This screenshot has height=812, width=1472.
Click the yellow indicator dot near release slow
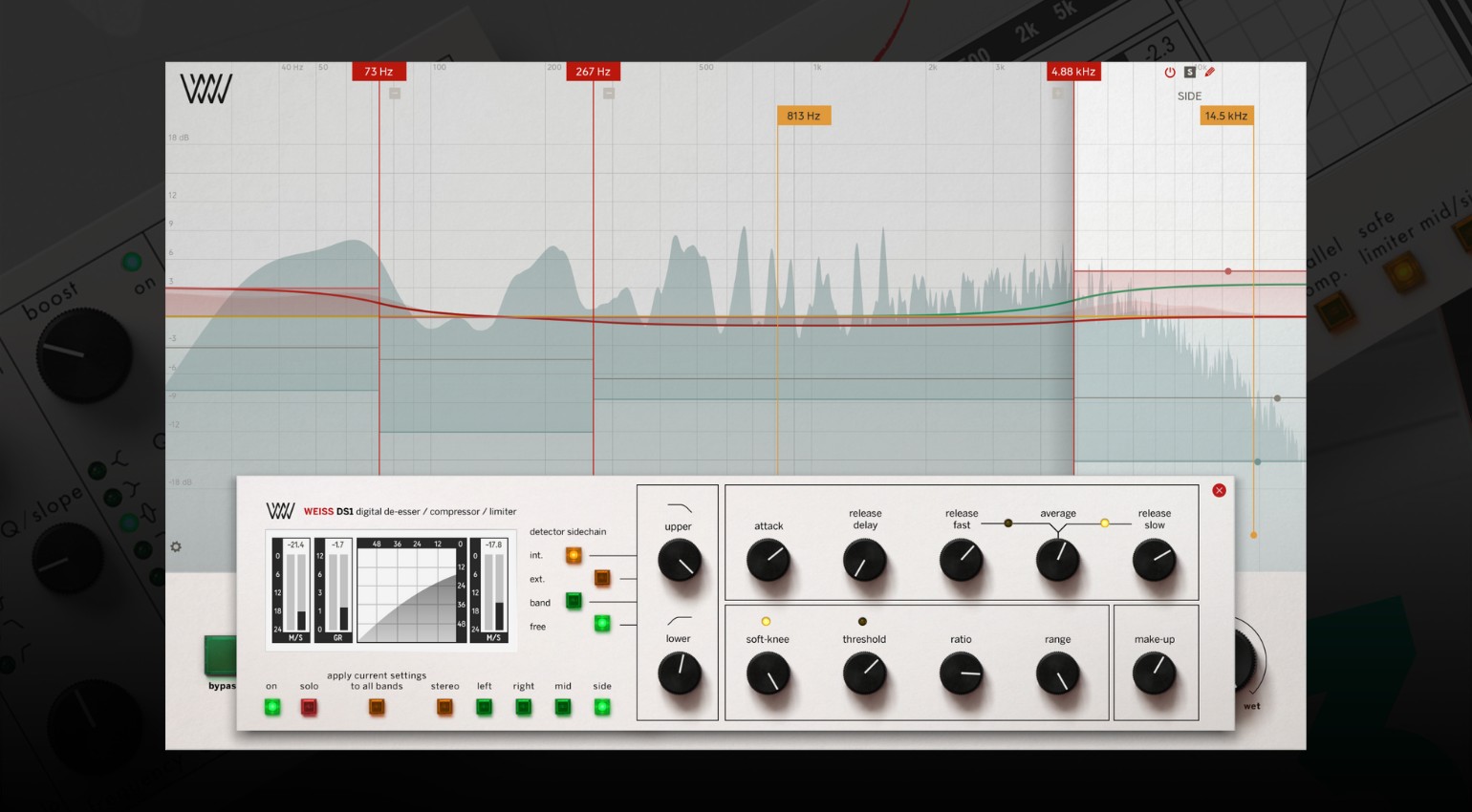[x=1104, y=523]
